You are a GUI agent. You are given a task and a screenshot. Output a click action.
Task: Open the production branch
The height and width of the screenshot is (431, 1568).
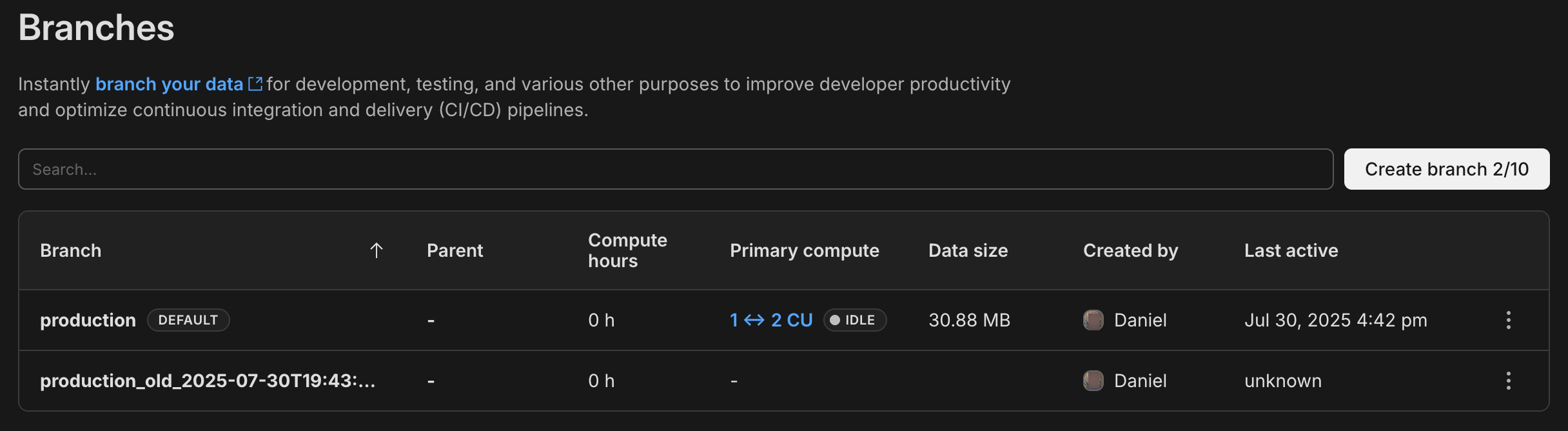point(88,320)
